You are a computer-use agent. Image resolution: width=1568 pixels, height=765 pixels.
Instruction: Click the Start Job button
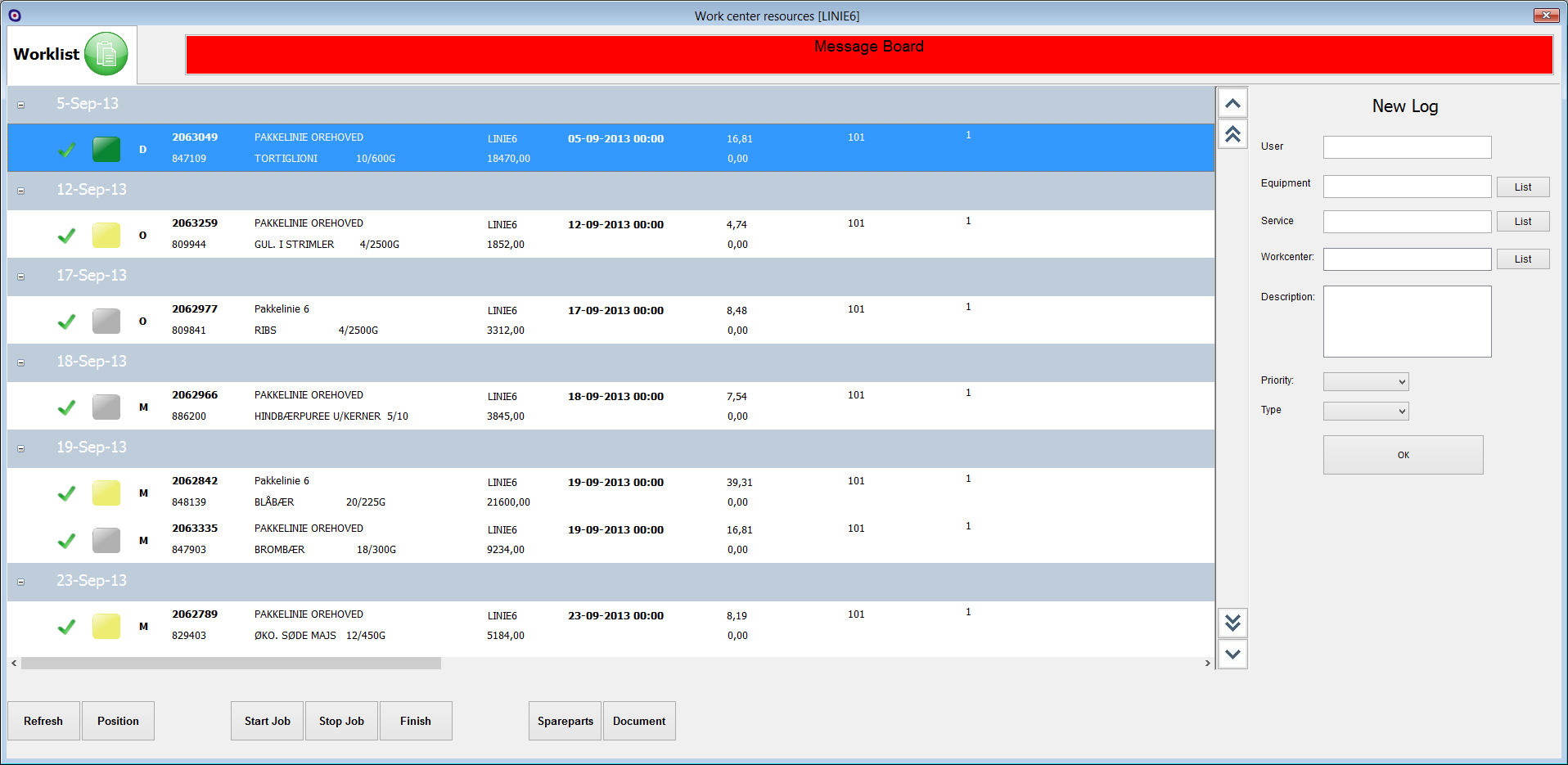click(267, 721)
